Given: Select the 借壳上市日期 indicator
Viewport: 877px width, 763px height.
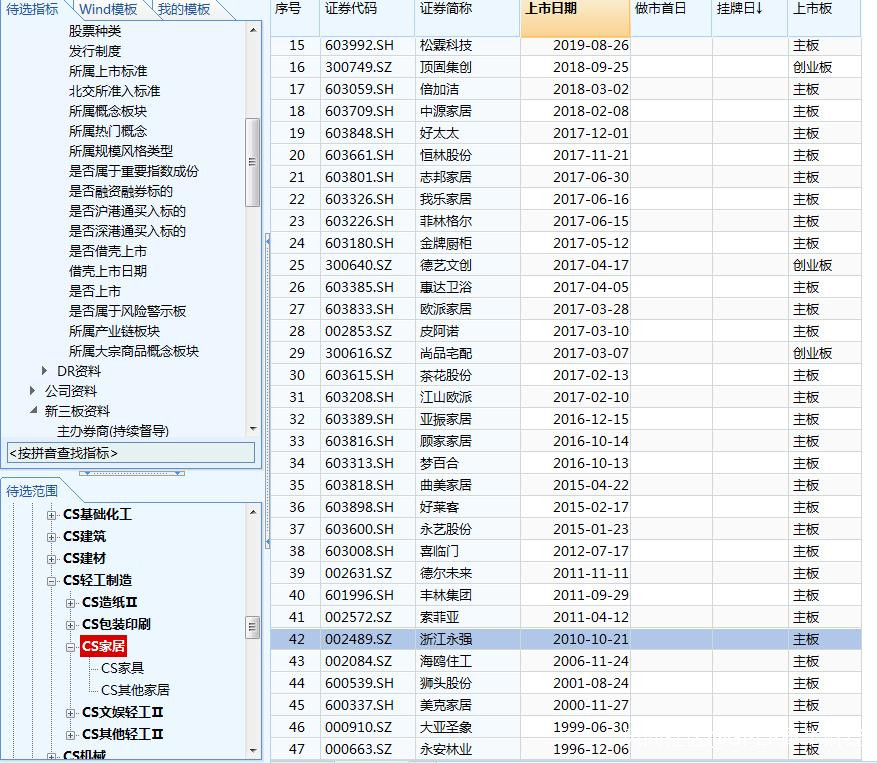Looking at the screenshot, I should pyautogui.click(x=108, y=271).
